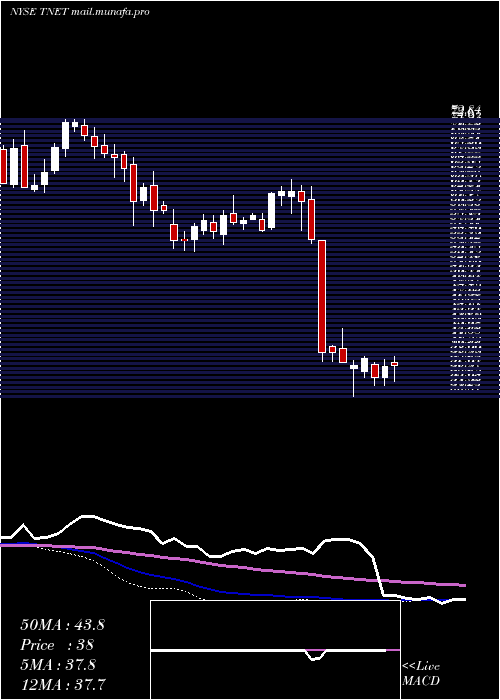500x700 pixels.
Task: Click the long red crash candlestick
Action: (322, 296)
